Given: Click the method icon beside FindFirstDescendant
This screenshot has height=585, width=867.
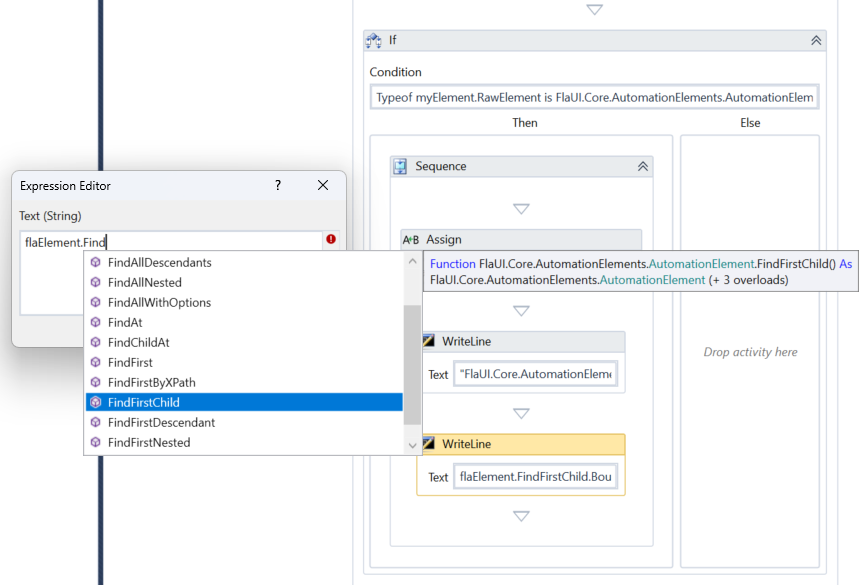Looking at the screenshot, I should 96,422.
